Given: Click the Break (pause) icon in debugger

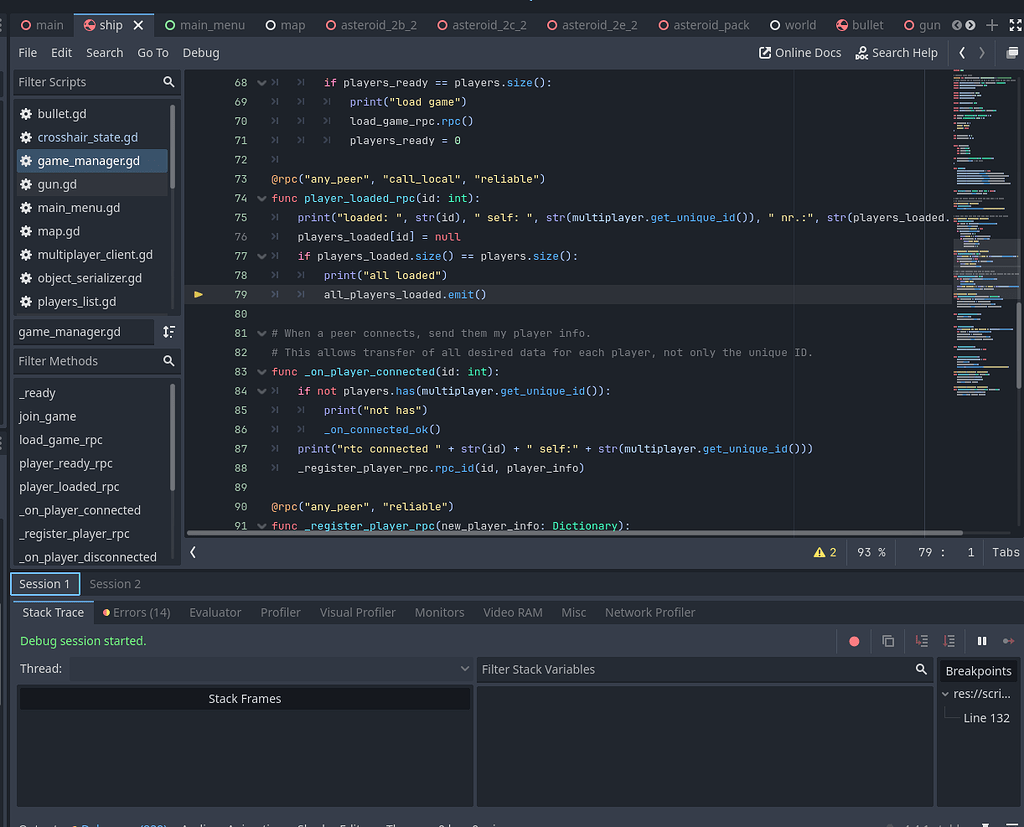Looking at the screenshot, I should (x=982, y=641).
